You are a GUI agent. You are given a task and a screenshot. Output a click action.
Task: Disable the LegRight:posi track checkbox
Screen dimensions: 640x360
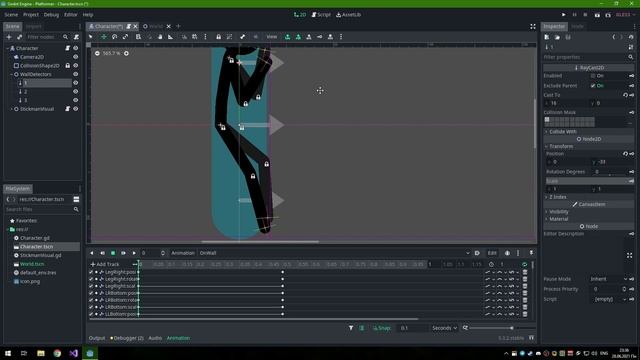91,272
